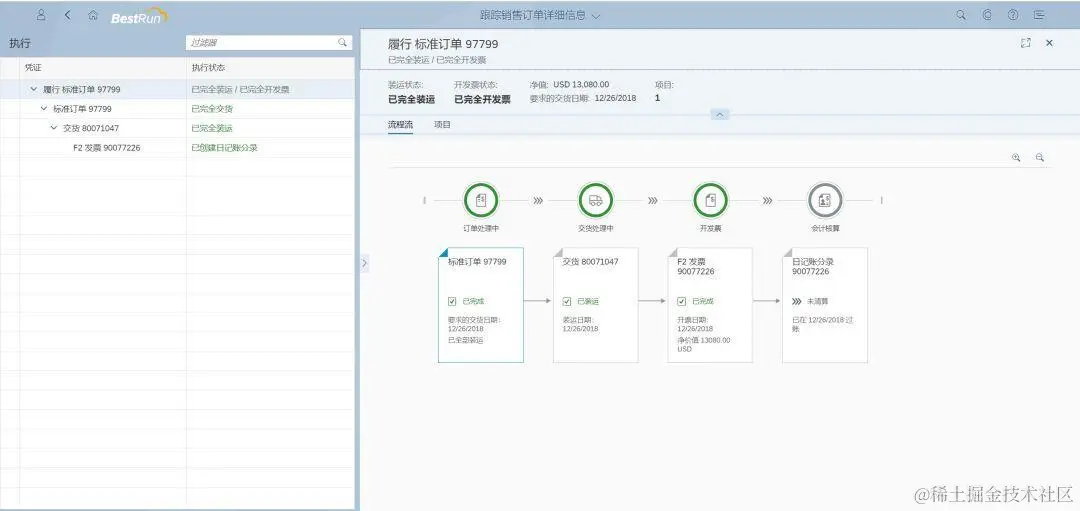
Task: Collapse the 交货 80071047 tree node
Action: point(54,128)
